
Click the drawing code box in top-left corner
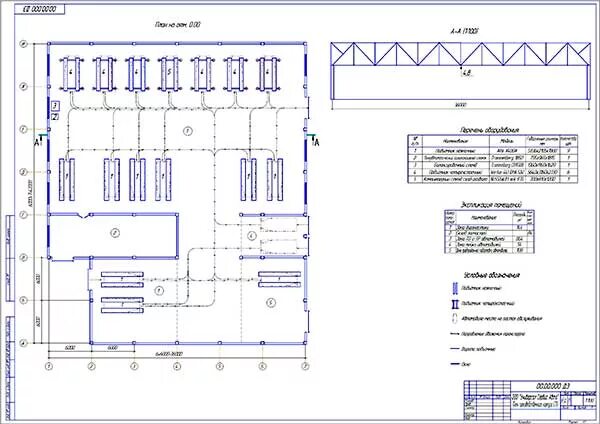coord(39,9)
